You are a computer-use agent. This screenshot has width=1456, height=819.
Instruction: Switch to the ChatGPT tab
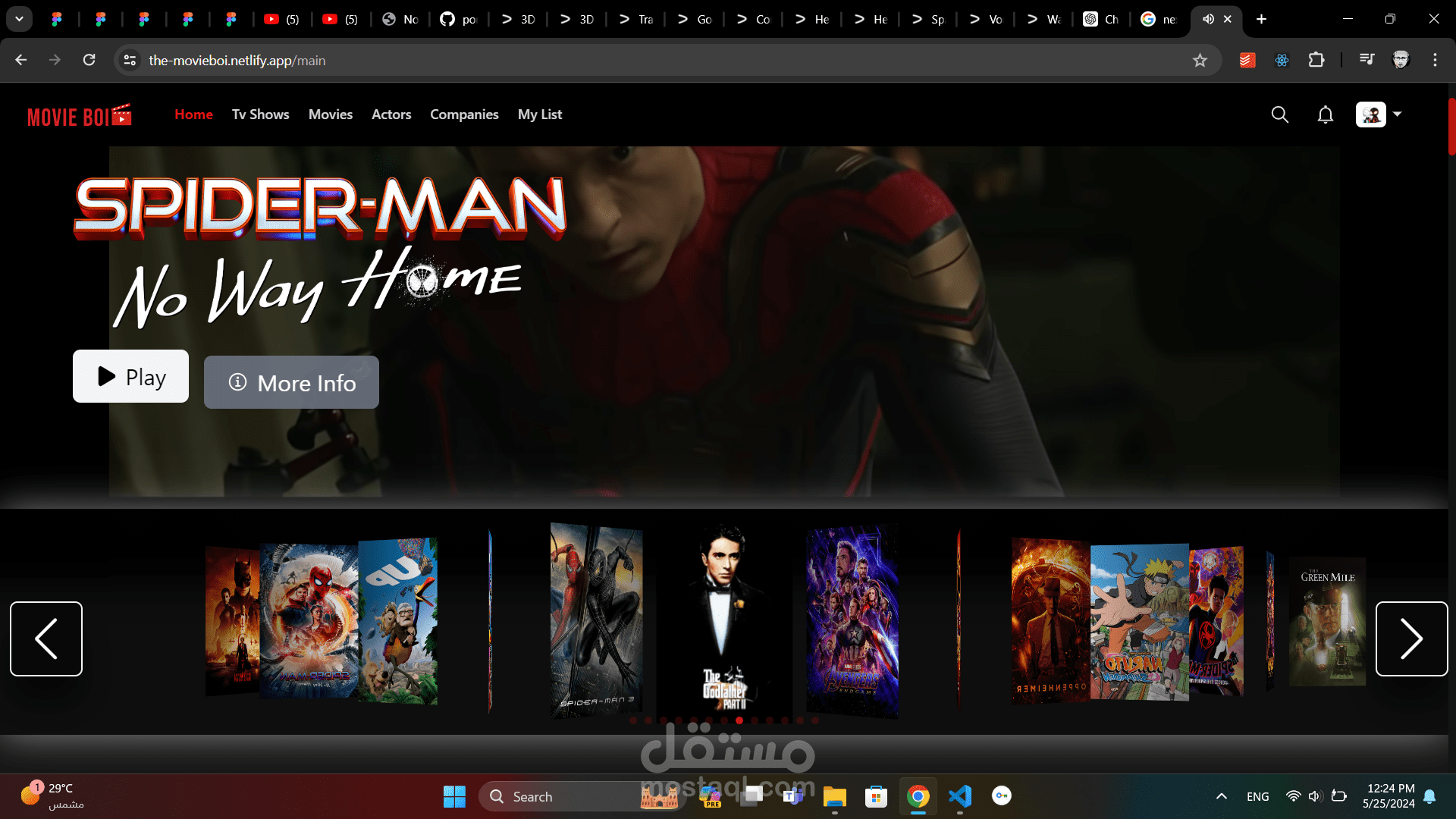(x=1101, y=19)
